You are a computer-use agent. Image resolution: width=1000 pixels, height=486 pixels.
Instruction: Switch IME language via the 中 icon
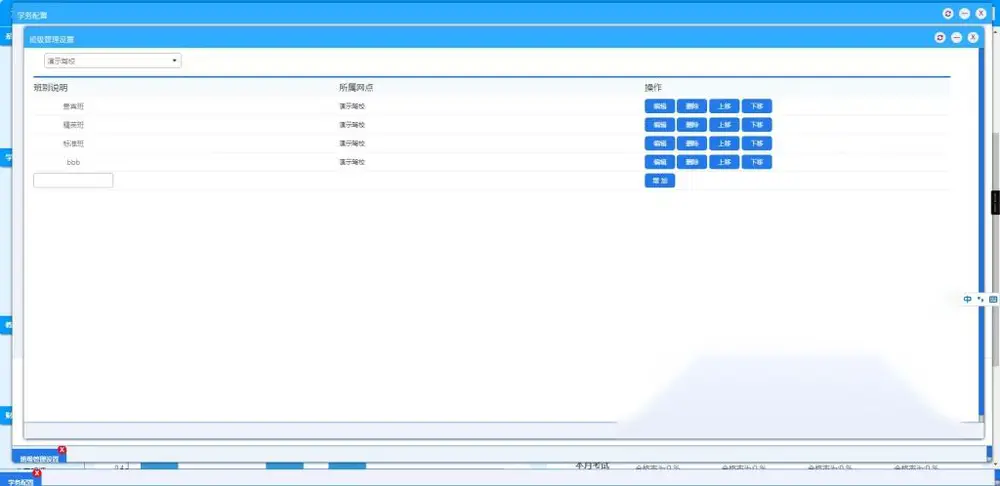tap(967, 299)
